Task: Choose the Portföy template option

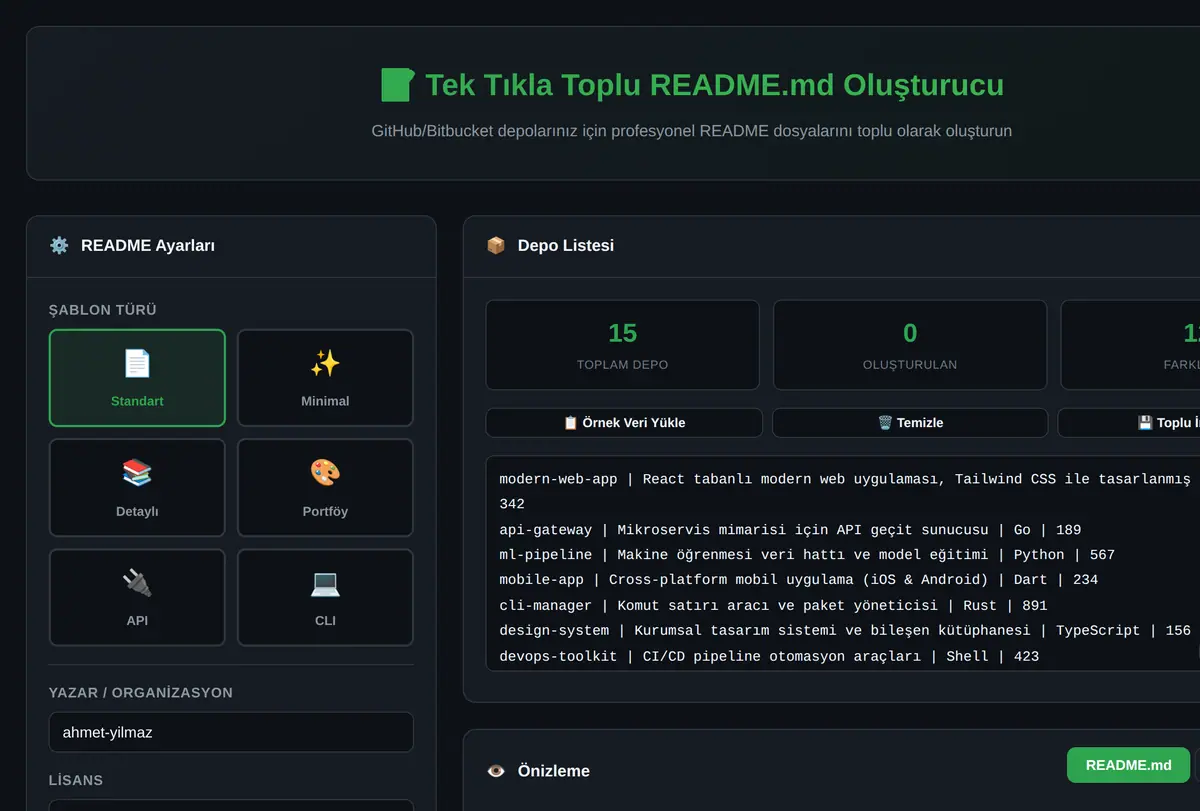Action: coord(325,488)
